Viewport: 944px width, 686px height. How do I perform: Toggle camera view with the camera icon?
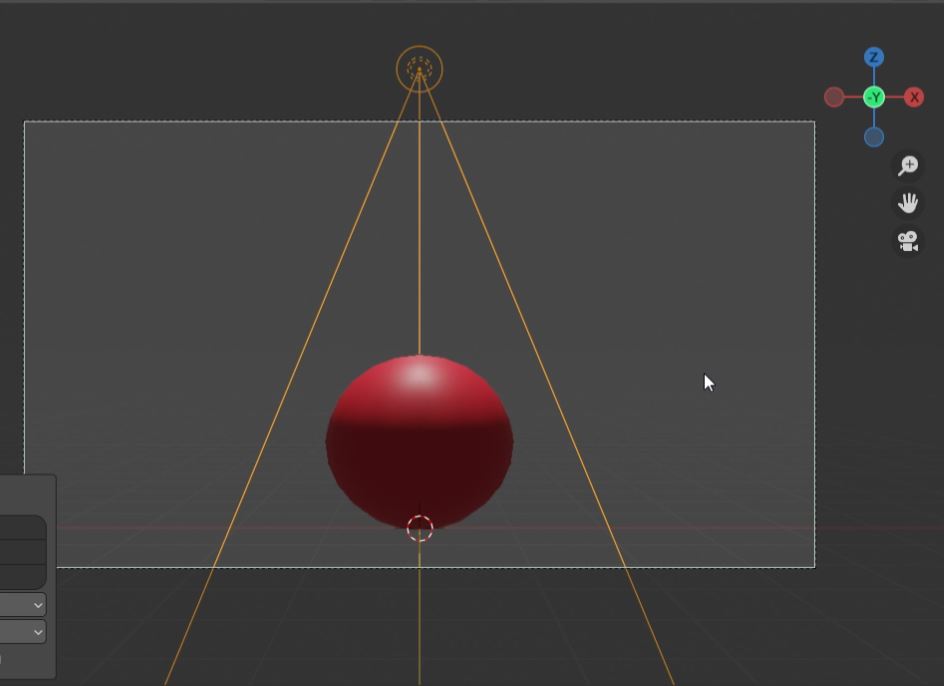tap(908, 242)
